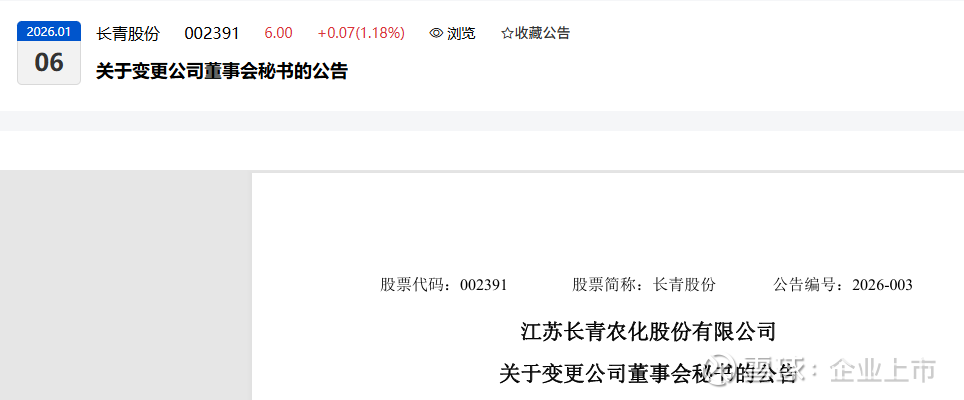The image size is (964, 400).
Task: Click 股票简称：长青股份 in the document
Action: (644, 285)
